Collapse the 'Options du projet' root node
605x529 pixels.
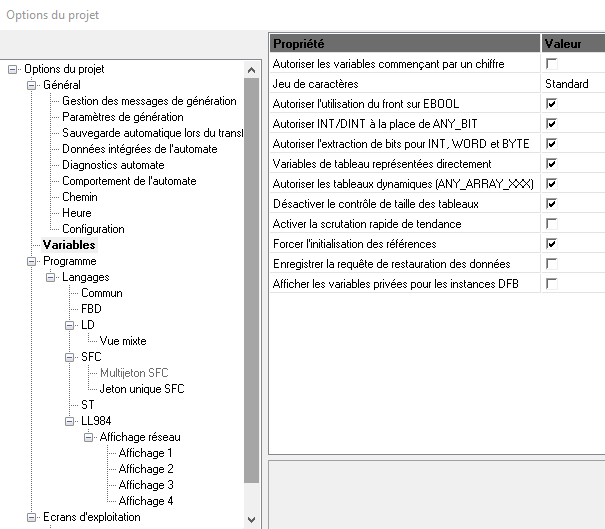(14, 69)
